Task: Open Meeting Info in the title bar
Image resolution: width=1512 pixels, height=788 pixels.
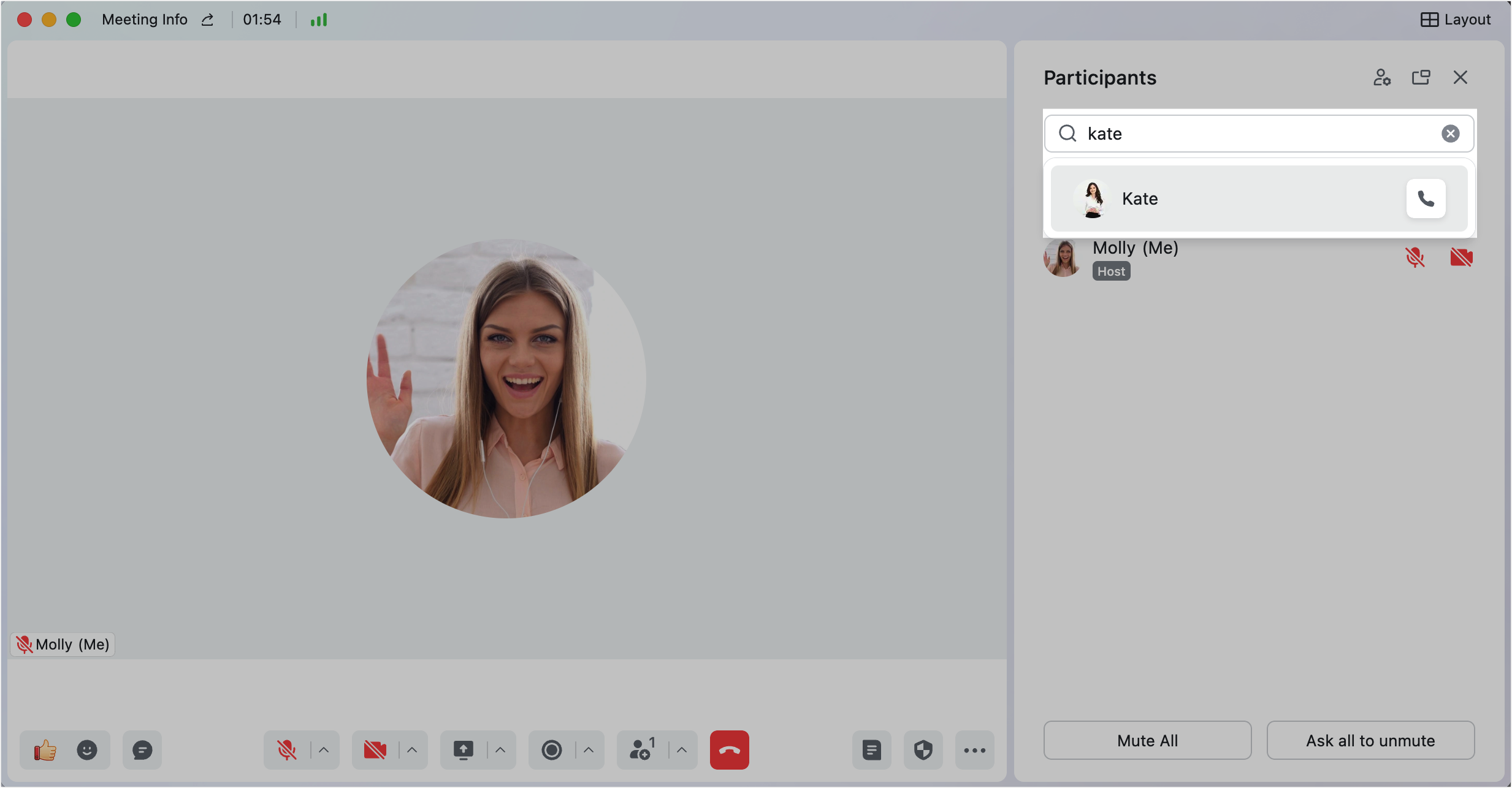Action: click(145, 20)
